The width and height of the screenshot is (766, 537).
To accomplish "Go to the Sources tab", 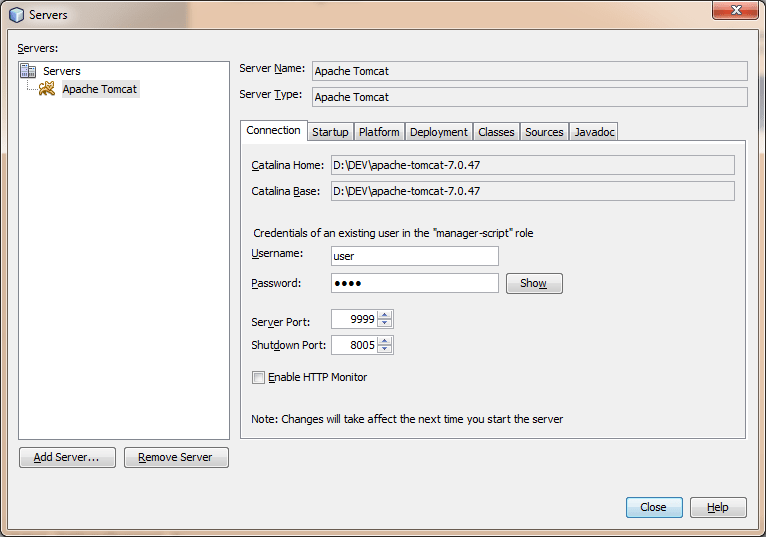I will pos(544,132).
